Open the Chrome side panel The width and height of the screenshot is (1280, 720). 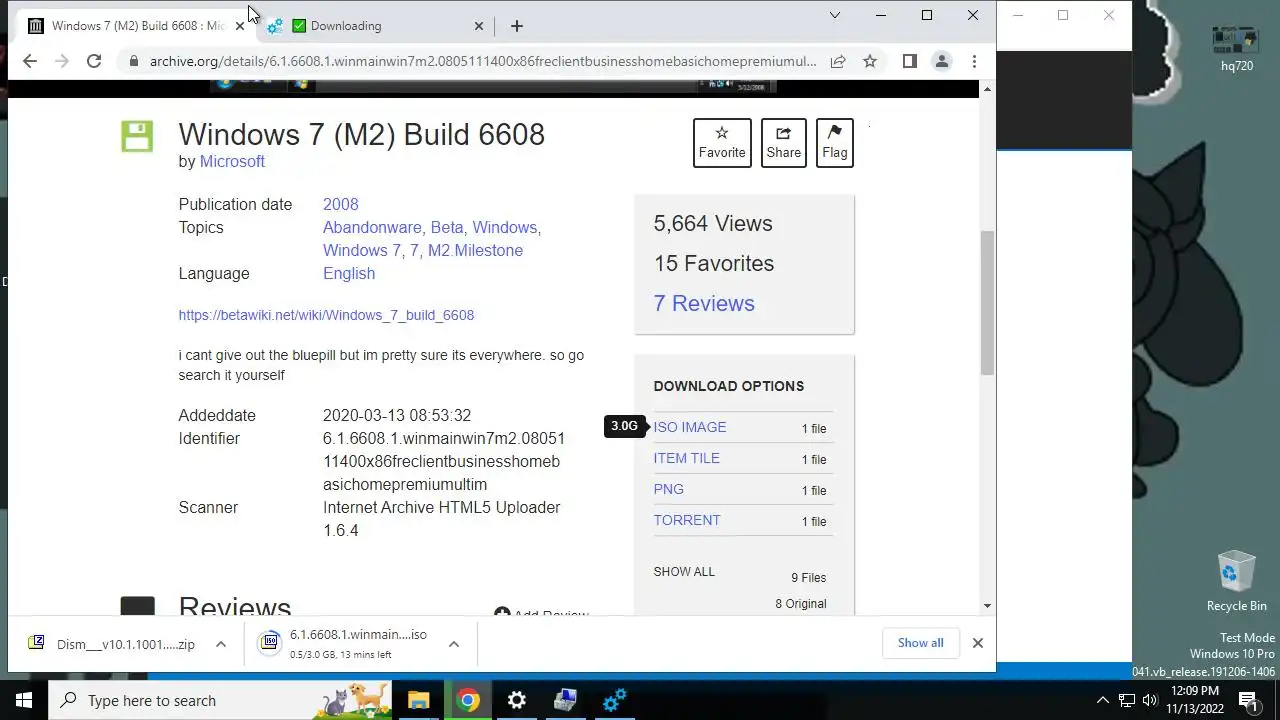909,61
